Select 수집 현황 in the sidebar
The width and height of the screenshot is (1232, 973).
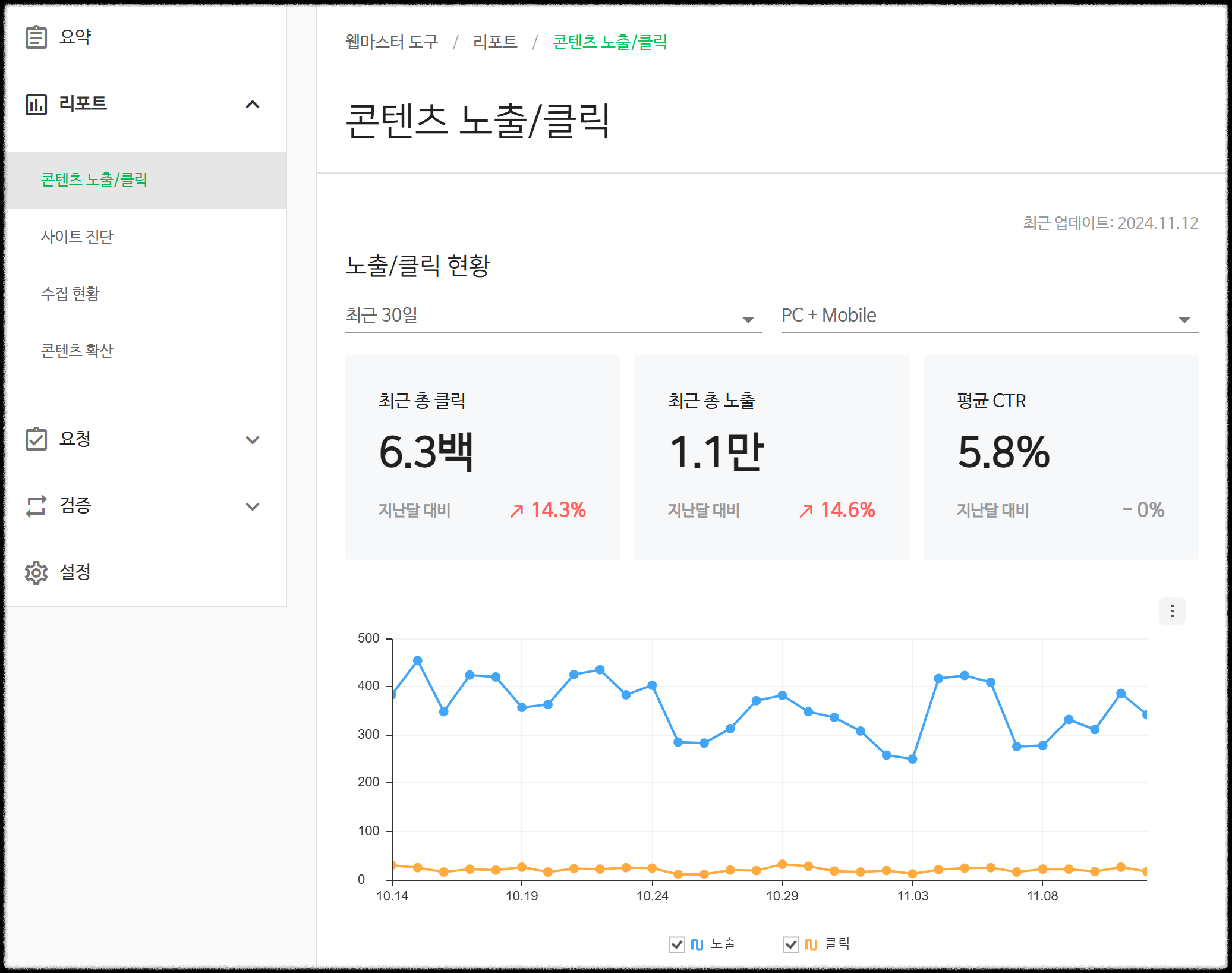[x=70, y=294]
